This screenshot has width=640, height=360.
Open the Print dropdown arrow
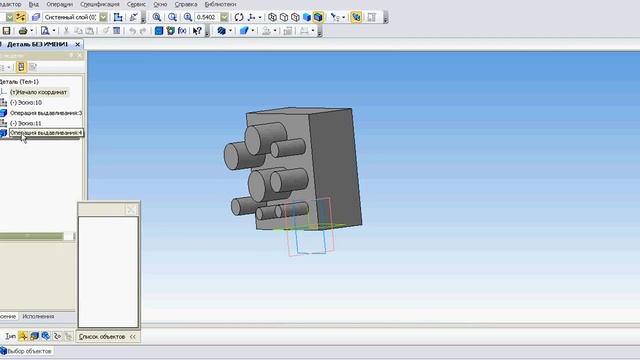(31, 31)
